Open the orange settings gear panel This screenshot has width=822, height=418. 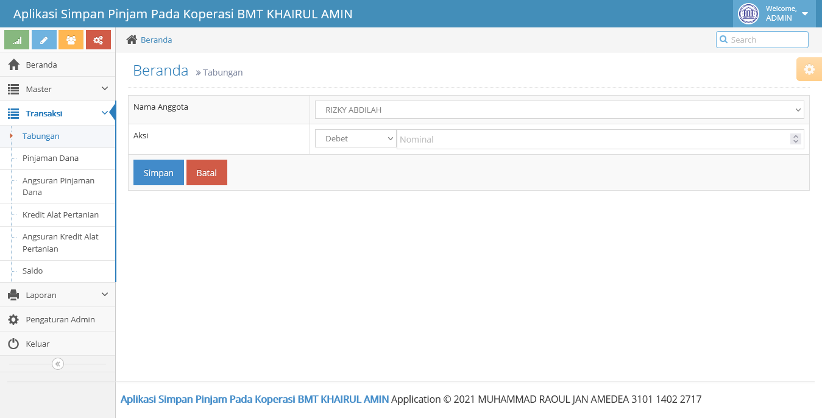click(x=809, y=69)
